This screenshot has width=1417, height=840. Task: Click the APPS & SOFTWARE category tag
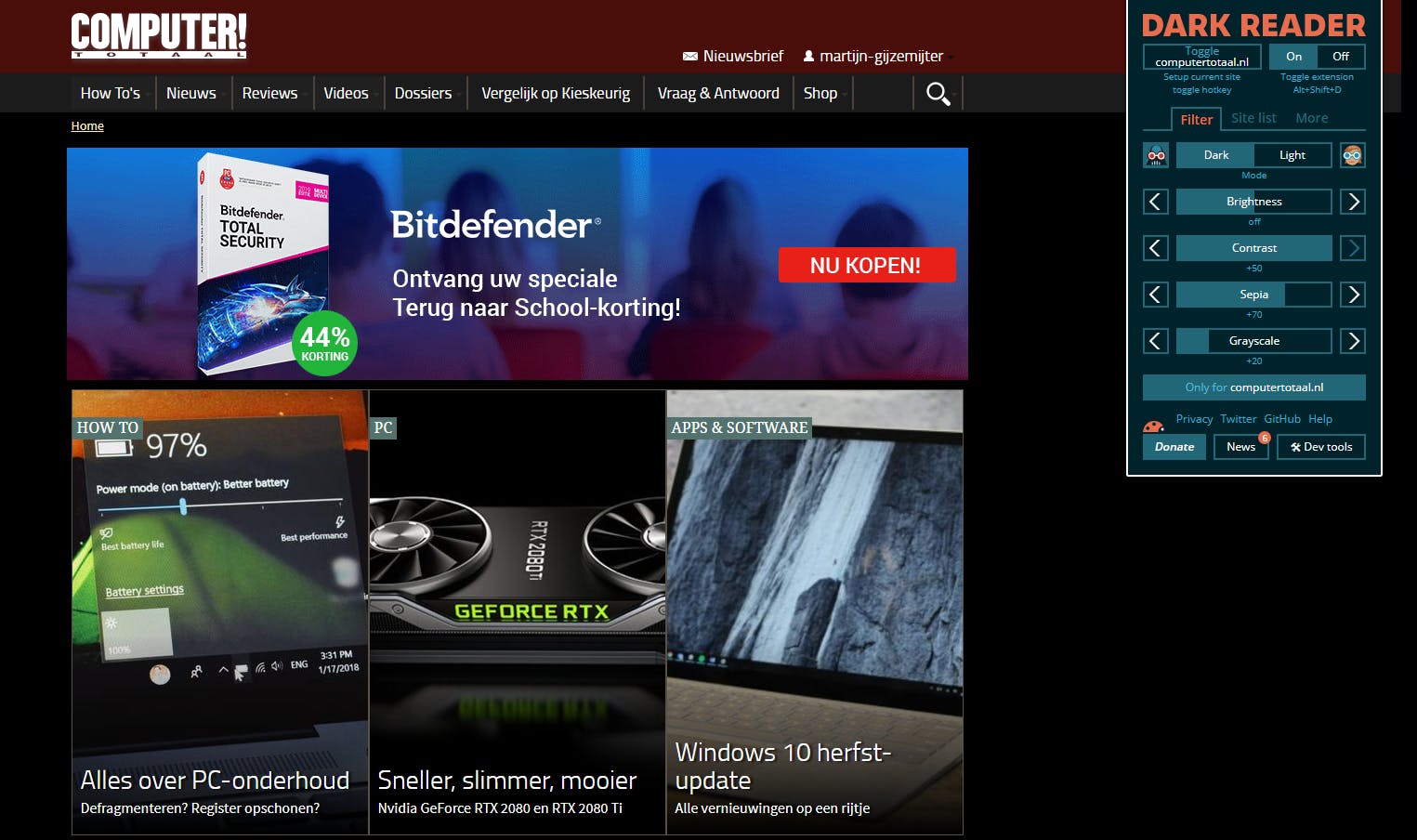click(740, 427)
